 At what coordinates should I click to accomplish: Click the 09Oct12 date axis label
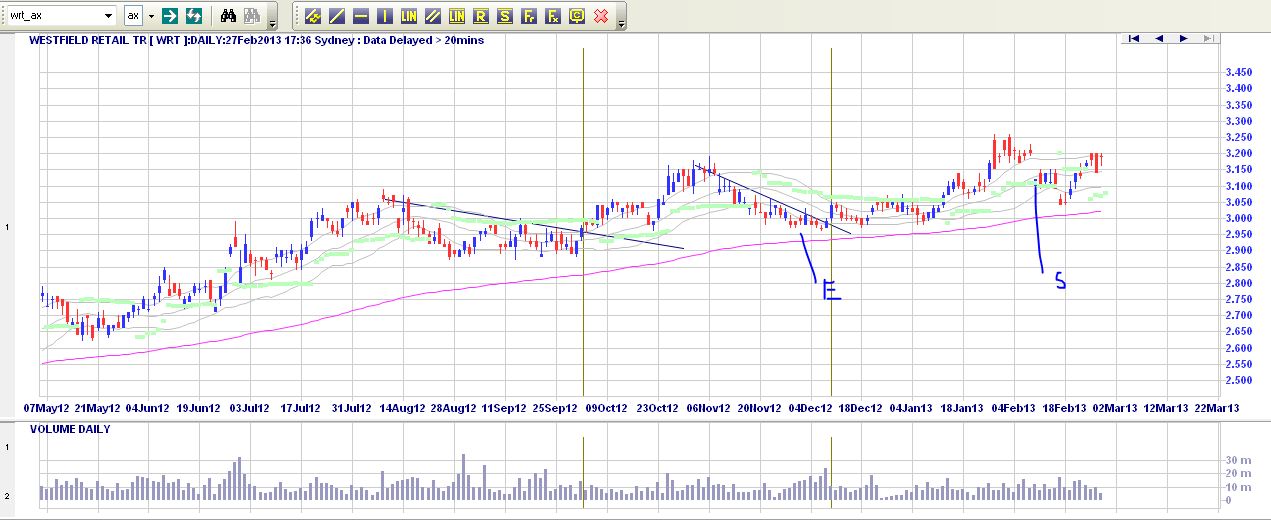point(608,408)
